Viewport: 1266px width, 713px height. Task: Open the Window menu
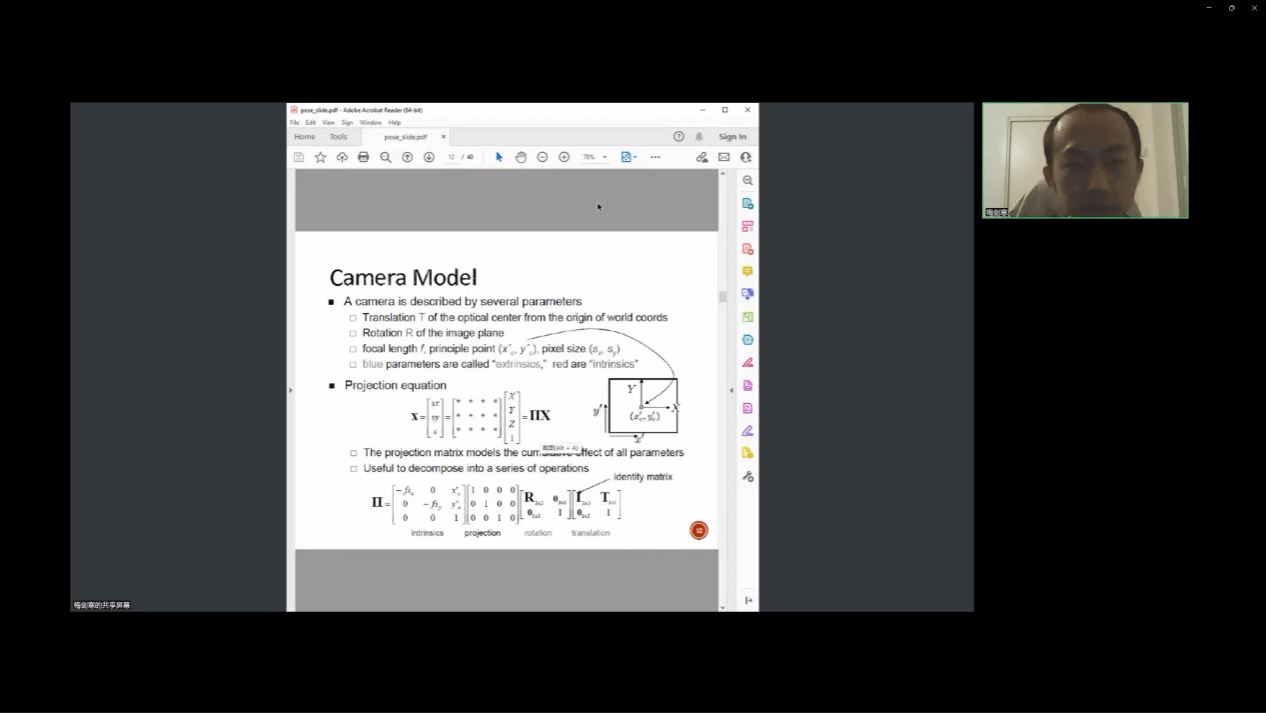coord(370,122)
